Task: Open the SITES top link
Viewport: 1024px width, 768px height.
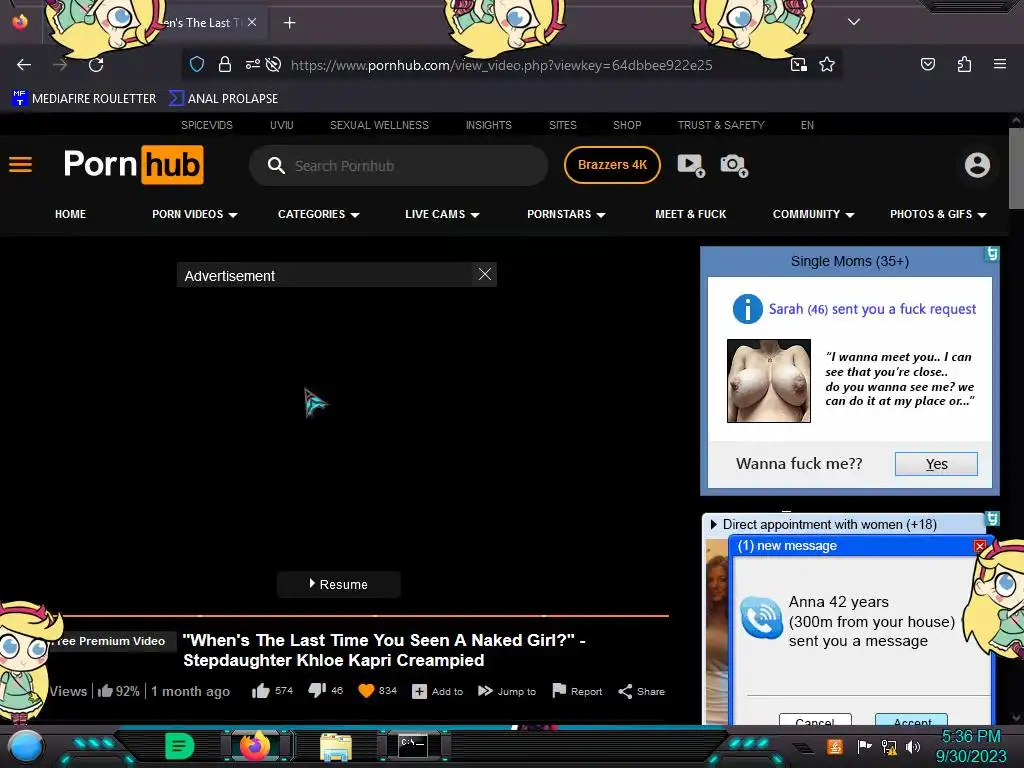Action: coord(562,125)
